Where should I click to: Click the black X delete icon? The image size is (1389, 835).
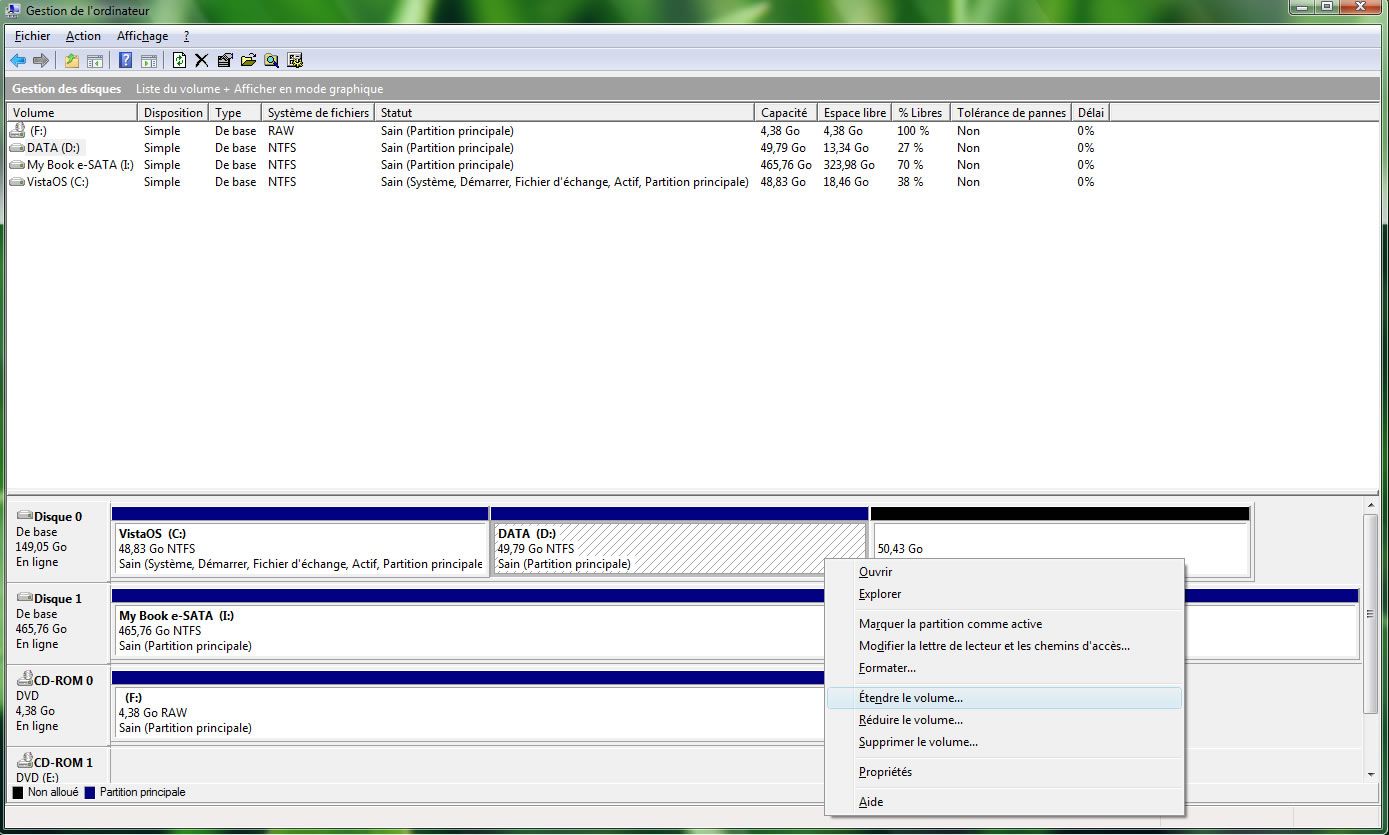[x=202, y=60]
